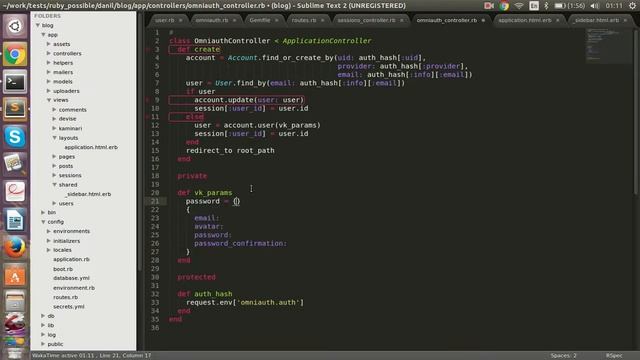Expand the helpers folder
640x360 pixels.
(49, 62)
